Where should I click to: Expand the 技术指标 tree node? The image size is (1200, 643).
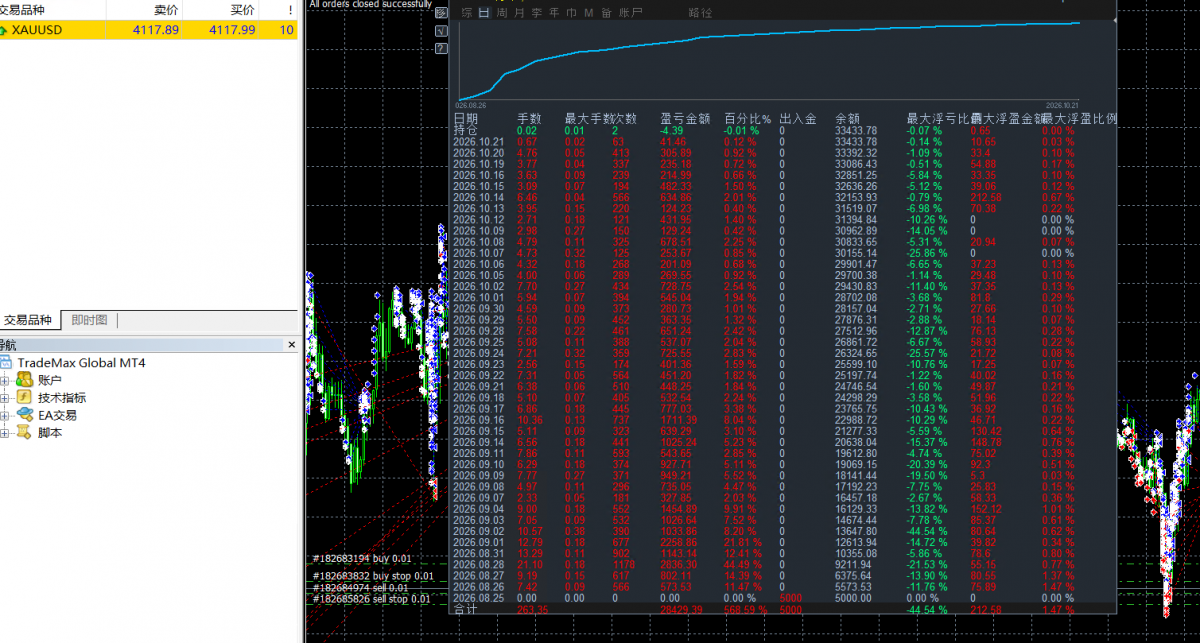pyautogui.click(x=5, y=397)
